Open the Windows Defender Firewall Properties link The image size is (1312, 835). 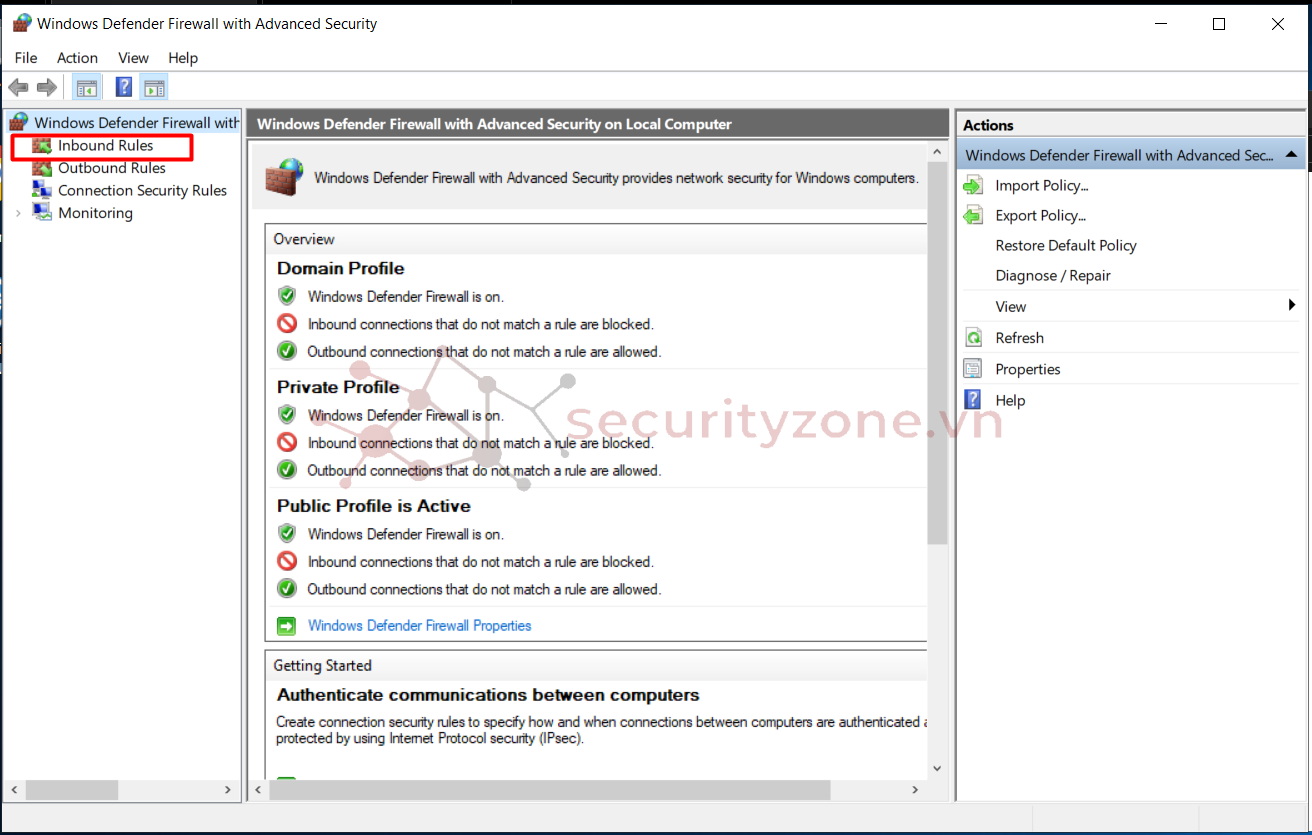[420, 626]
